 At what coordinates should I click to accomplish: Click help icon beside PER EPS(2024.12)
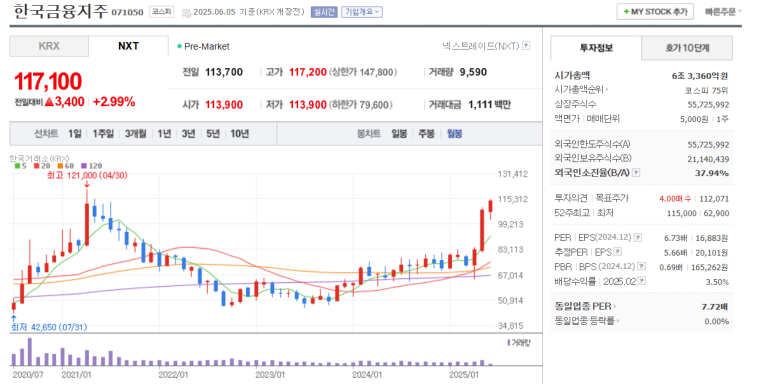pyautogui.click(x=638, y=238)
